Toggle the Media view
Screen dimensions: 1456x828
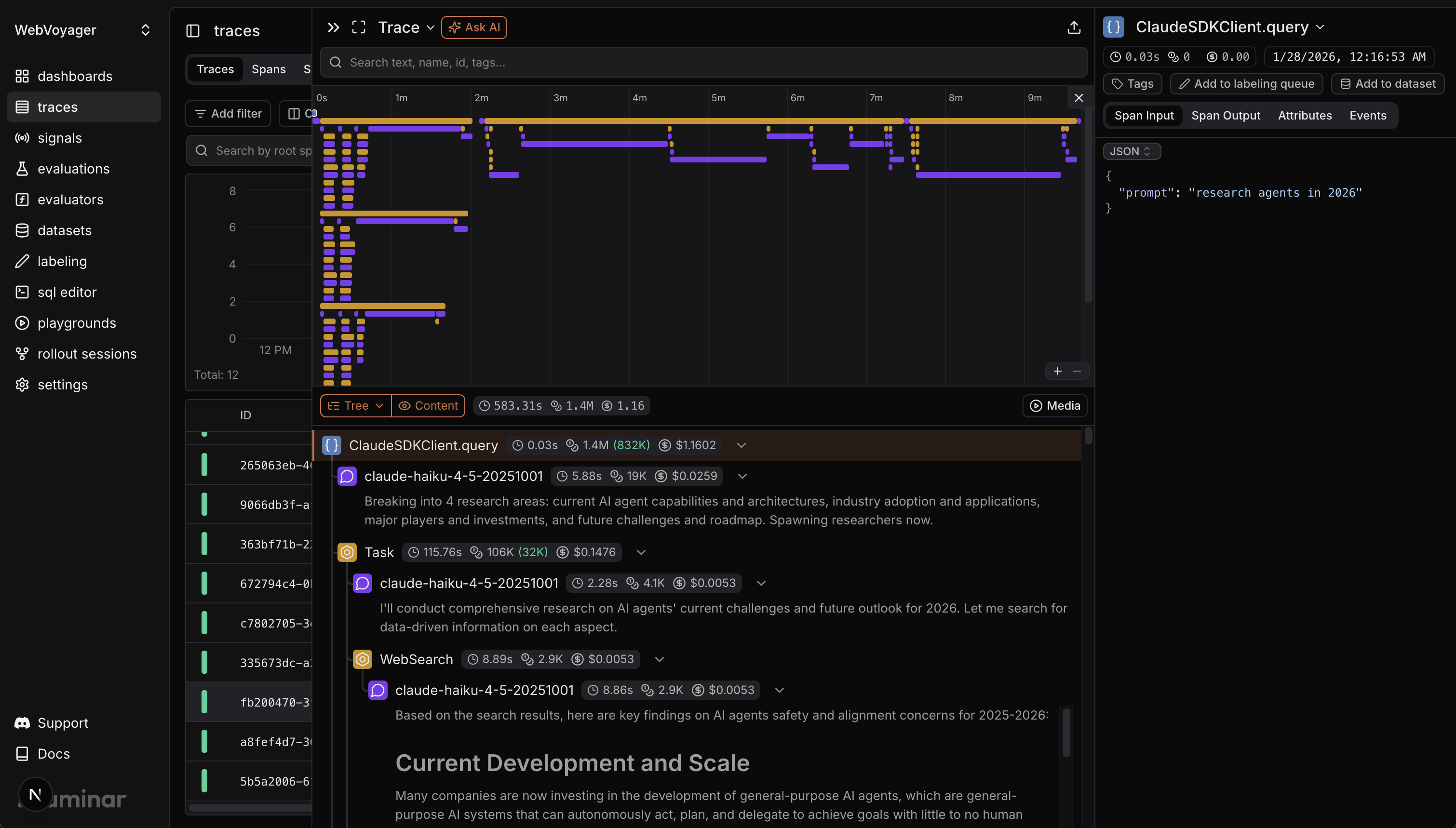tap(1054, 405)
